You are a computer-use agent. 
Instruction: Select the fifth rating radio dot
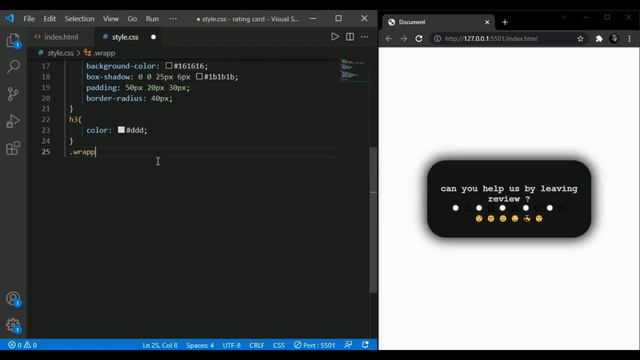click(550, 208)
